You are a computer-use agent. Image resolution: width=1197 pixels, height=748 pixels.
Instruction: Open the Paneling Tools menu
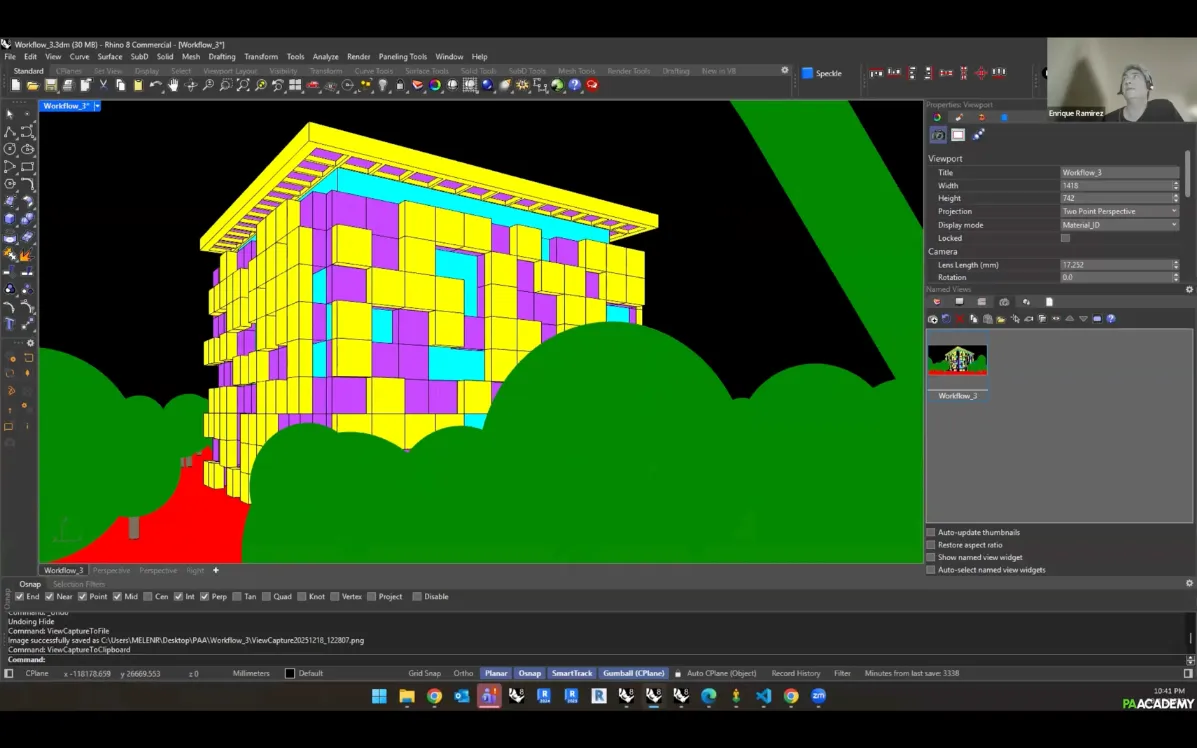pyautogui.click(x=402, y=57)
